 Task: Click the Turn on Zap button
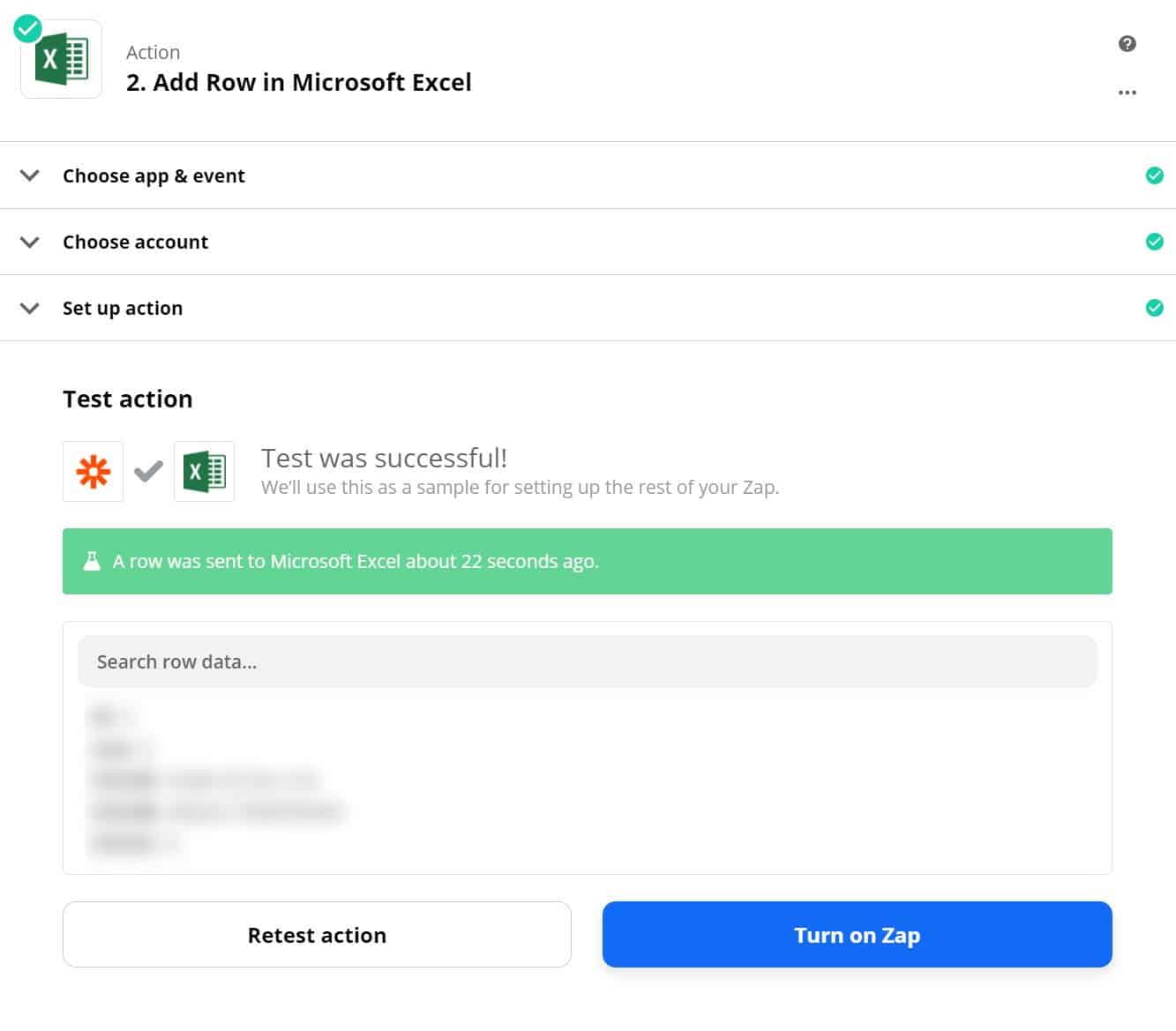tap(857, 934)
